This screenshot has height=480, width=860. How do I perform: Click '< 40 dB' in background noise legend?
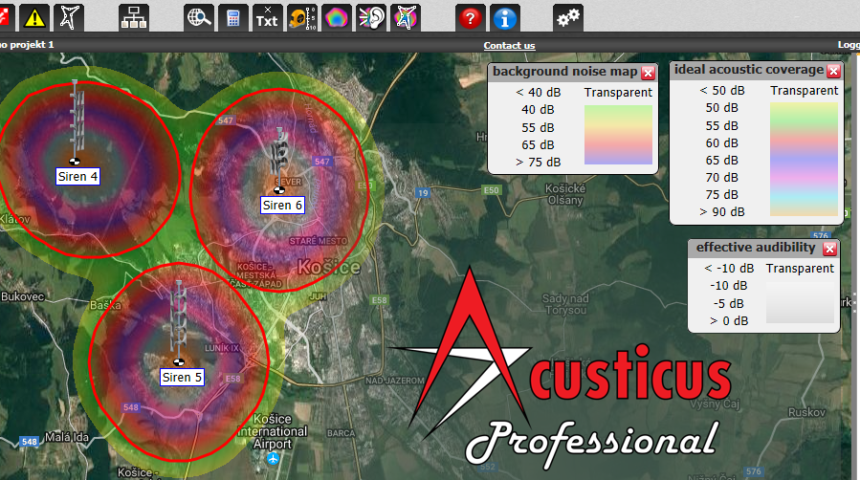click(538, 92)
